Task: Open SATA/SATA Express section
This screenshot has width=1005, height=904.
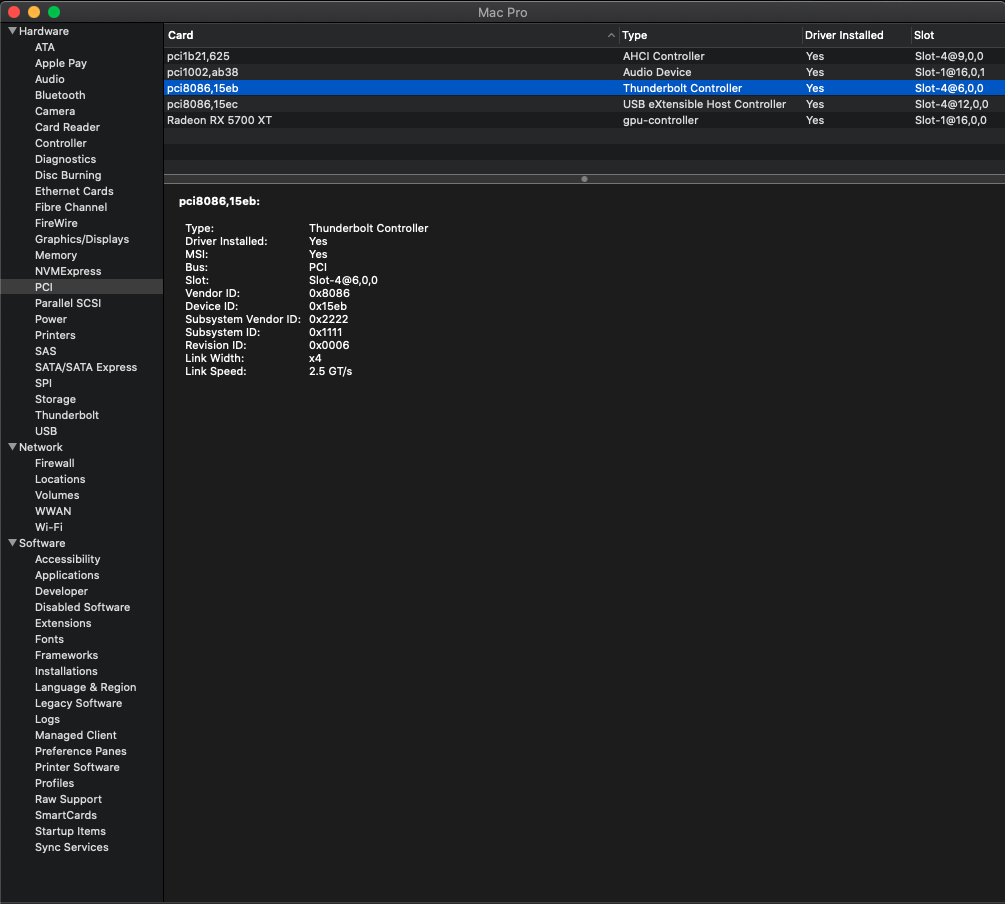Action: (86, 367)
